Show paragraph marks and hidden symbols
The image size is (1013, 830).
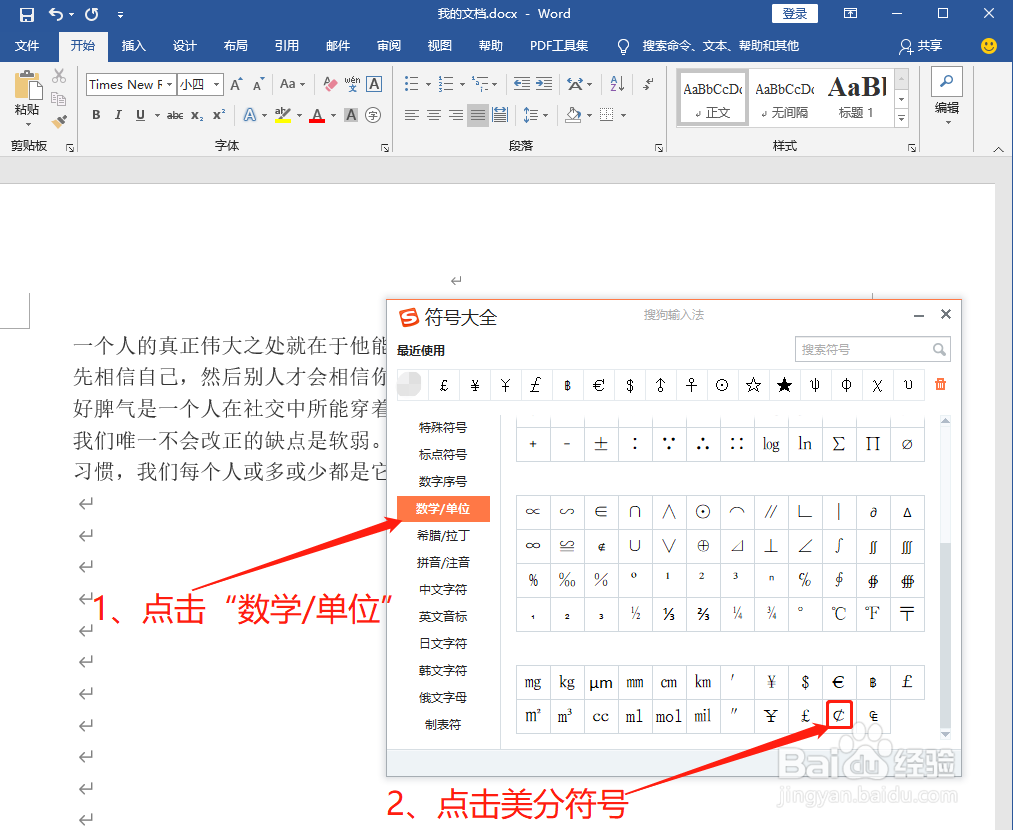648,84
